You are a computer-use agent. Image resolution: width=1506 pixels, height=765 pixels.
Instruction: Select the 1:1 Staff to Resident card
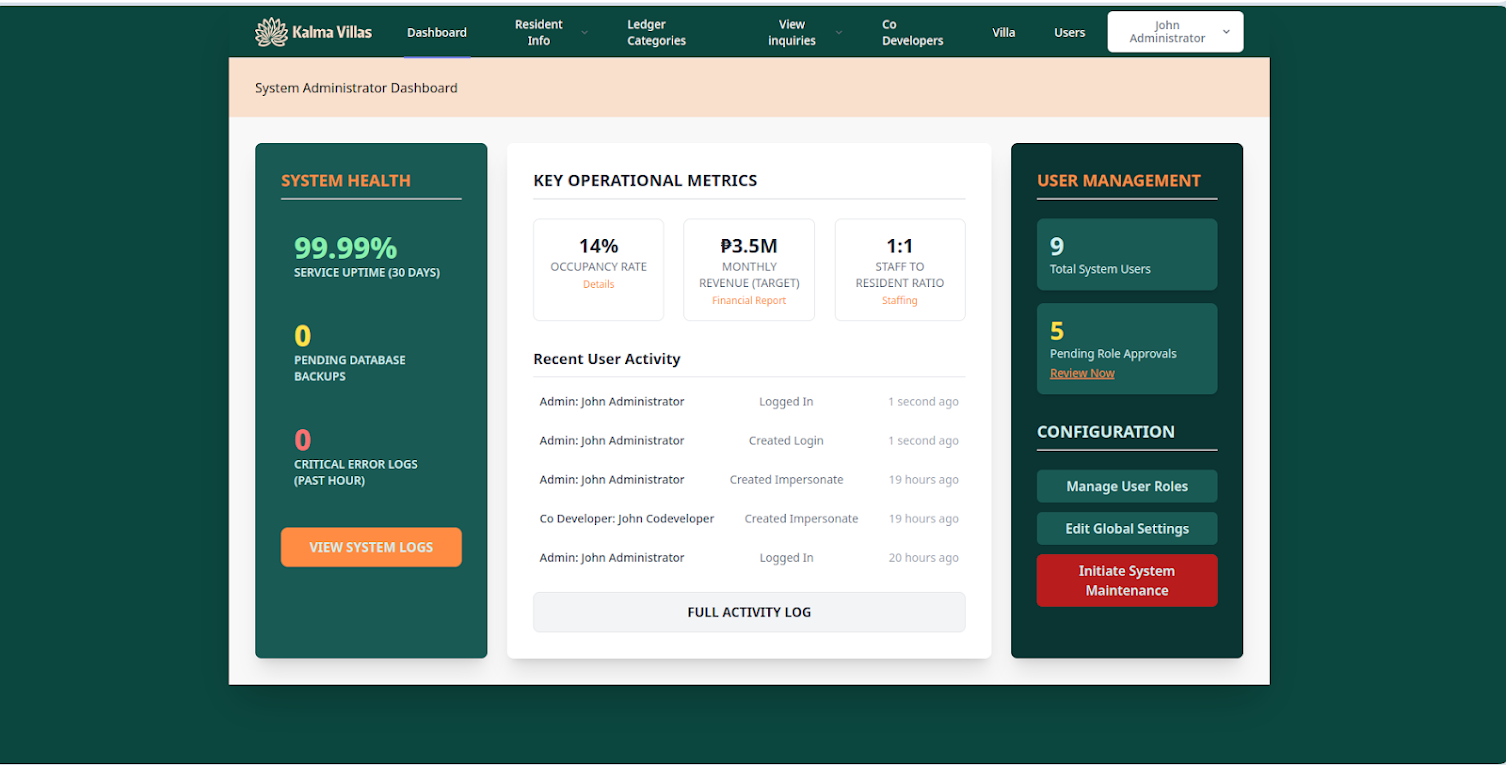coord(900,270)
